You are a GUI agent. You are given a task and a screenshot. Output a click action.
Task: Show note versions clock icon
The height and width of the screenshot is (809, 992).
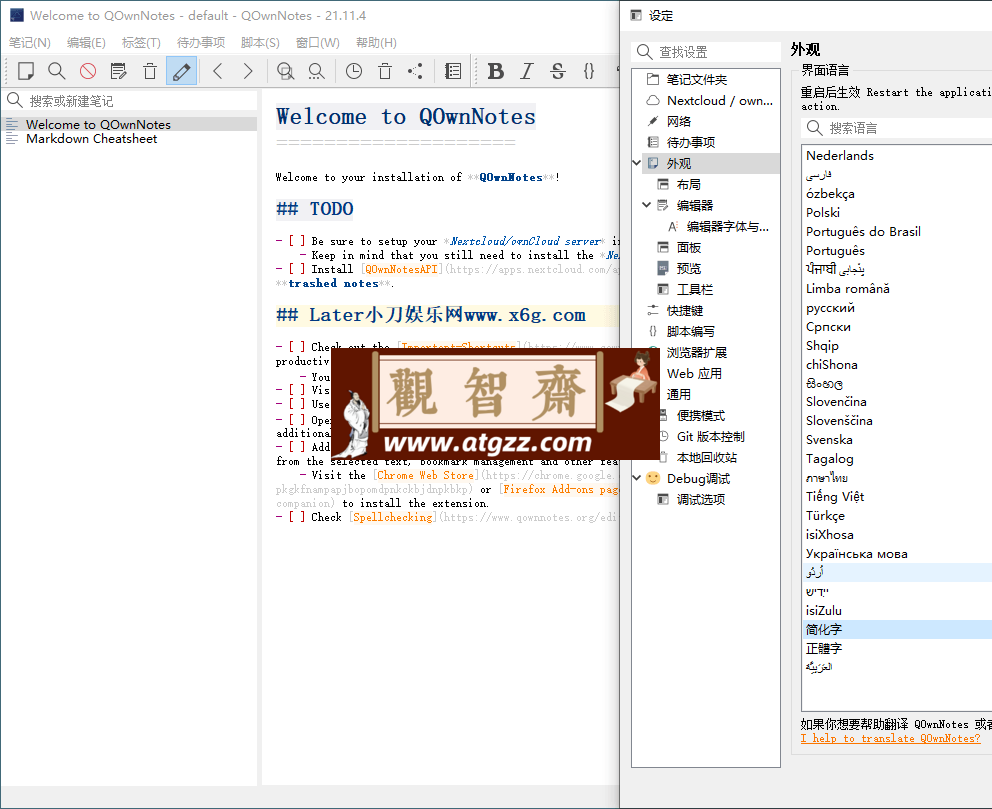(354, 71)
